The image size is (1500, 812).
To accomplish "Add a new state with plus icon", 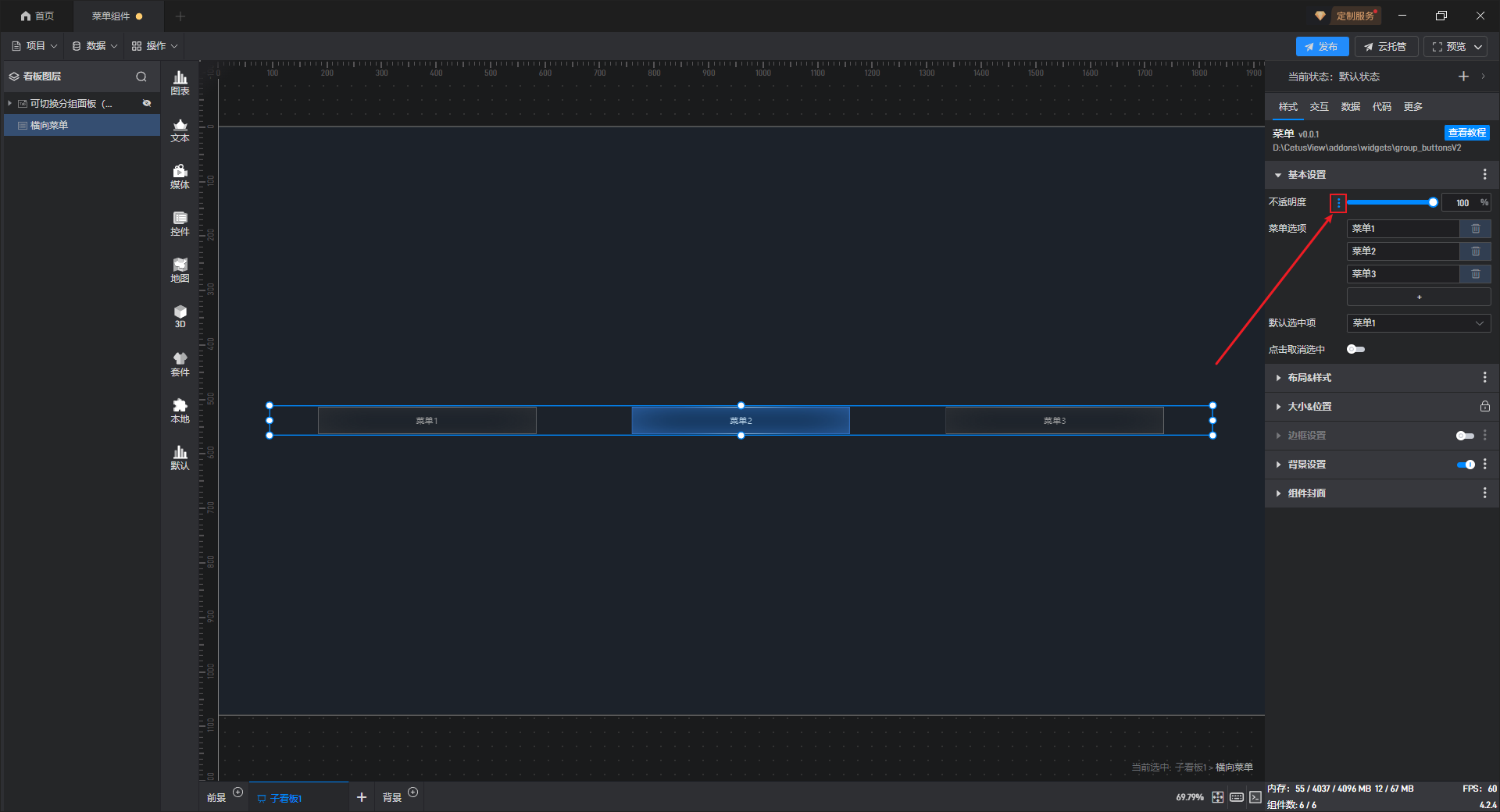I will coord(1463,77).
